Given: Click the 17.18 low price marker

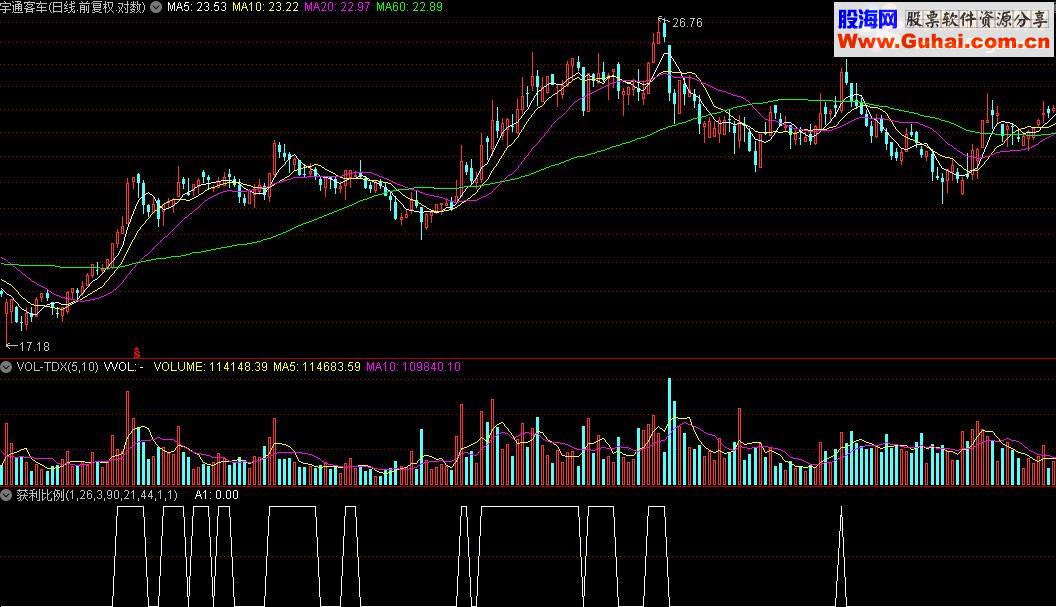Looking at the screenshot, I should pyautogui.click(x=34, y=347).
